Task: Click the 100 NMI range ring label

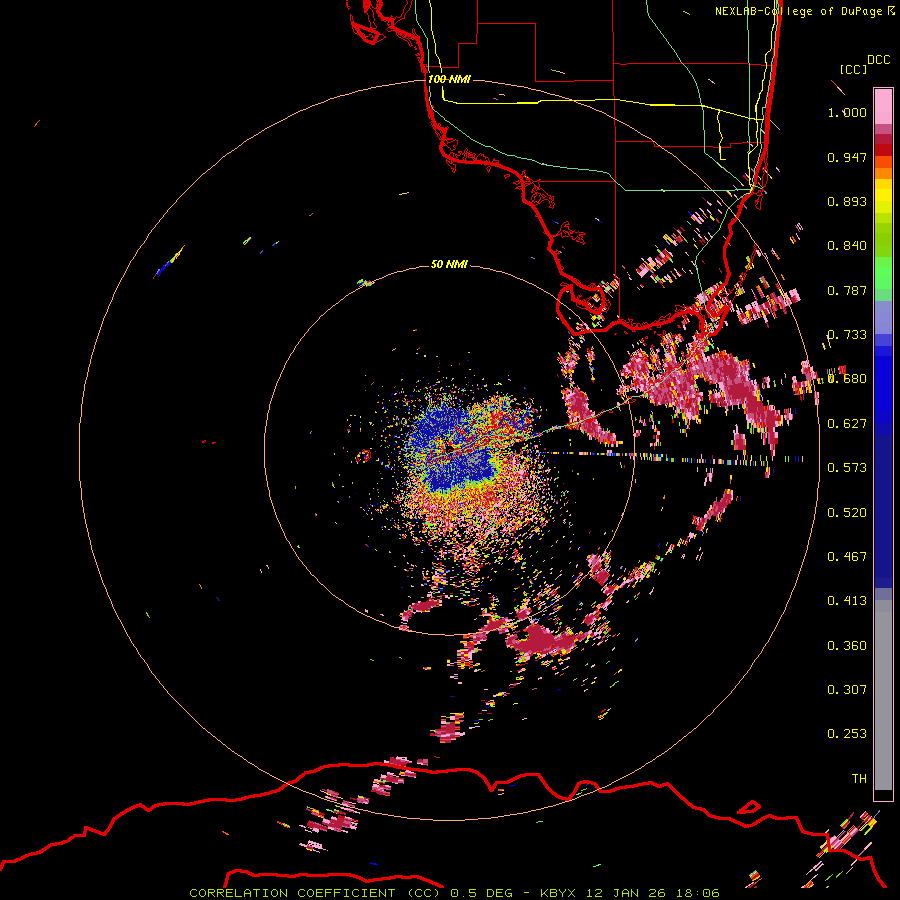Action: coord(449,79)
